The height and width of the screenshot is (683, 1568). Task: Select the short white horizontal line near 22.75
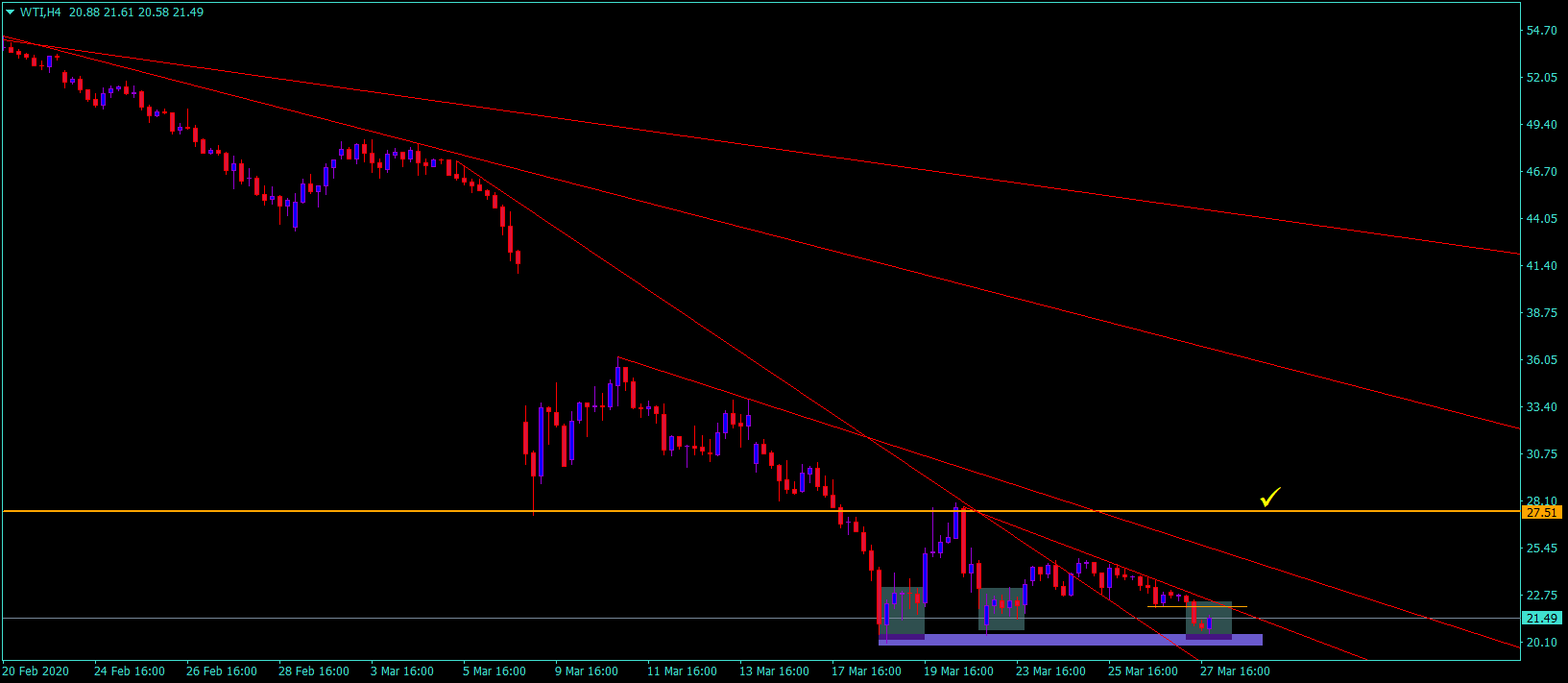(1197, 606)
